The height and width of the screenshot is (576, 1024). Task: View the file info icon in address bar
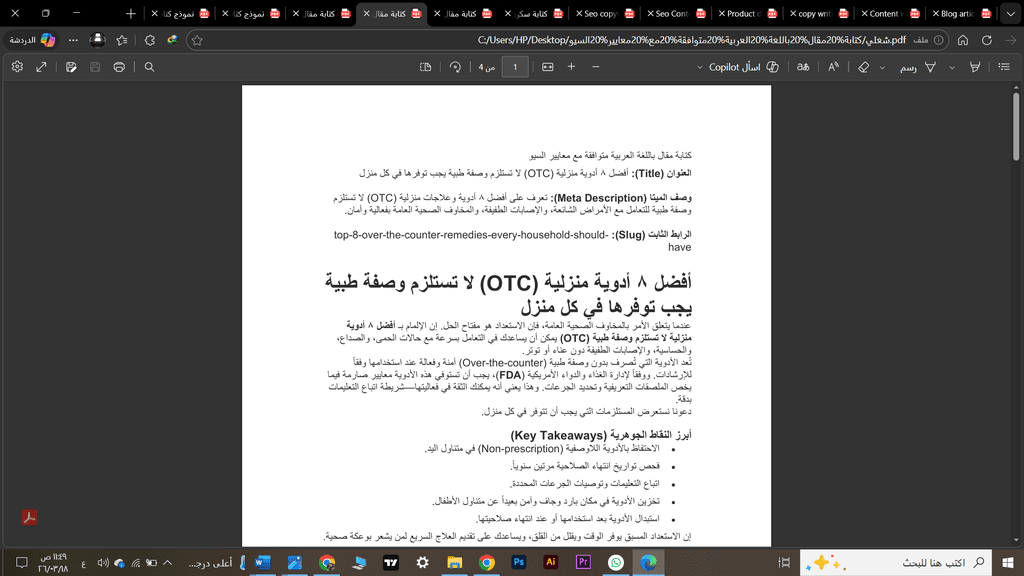click(938, 40)
